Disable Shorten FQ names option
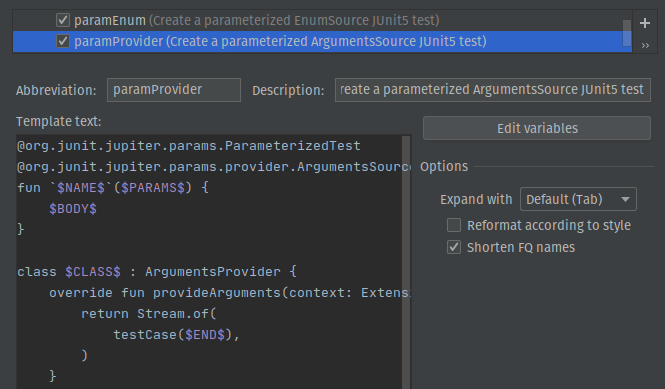The height and width of the screenshot is (389, 665). click(454, 247)
